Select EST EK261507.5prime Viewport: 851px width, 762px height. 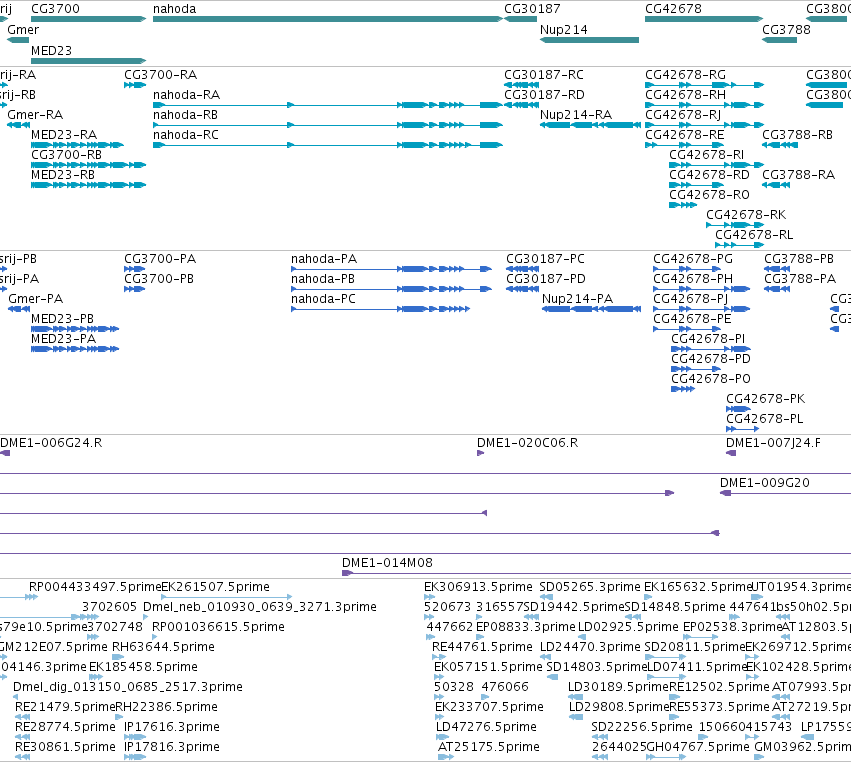click(227, 597)
